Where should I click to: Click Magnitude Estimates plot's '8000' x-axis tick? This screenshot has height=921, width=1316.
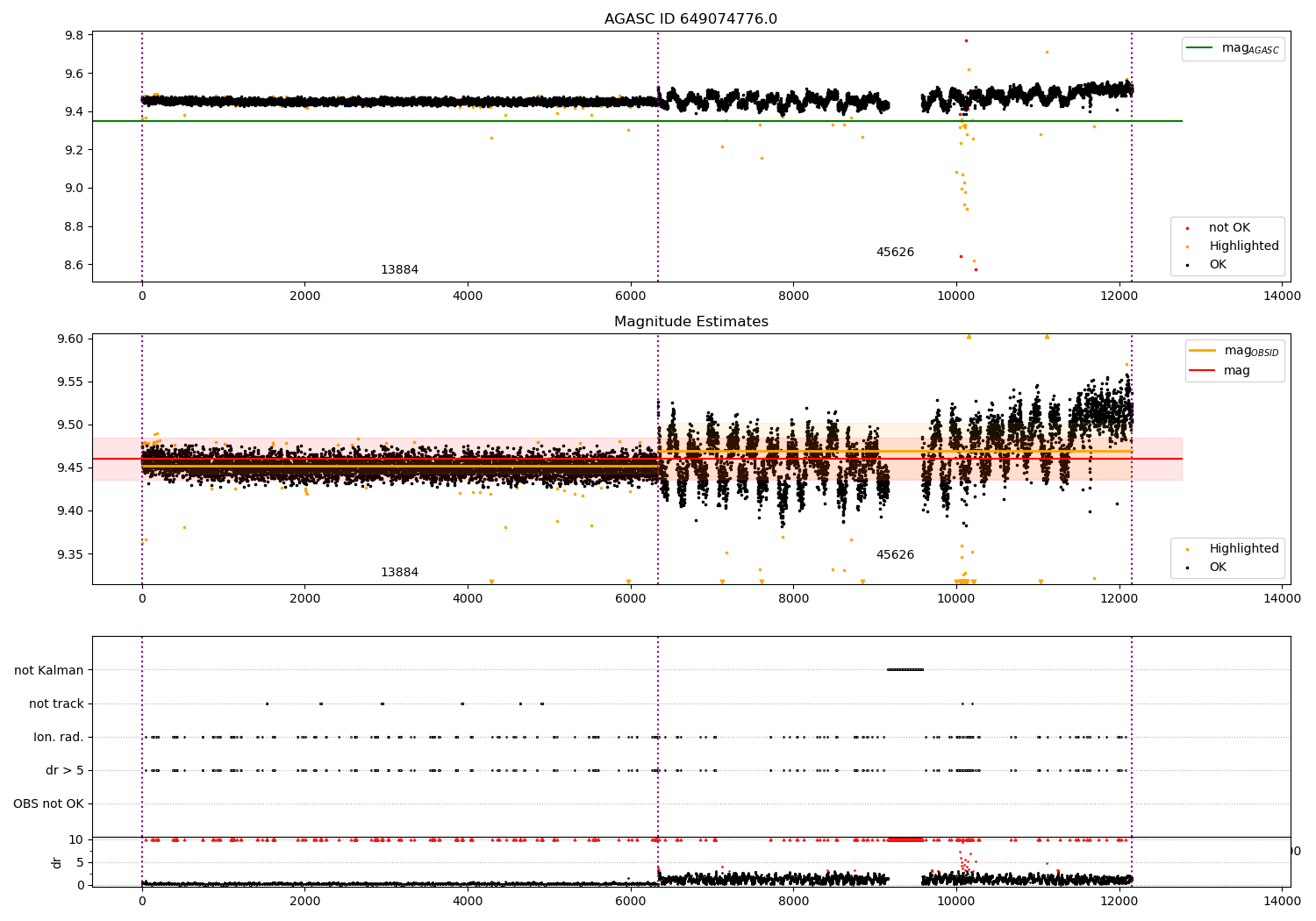coord(793,599)
